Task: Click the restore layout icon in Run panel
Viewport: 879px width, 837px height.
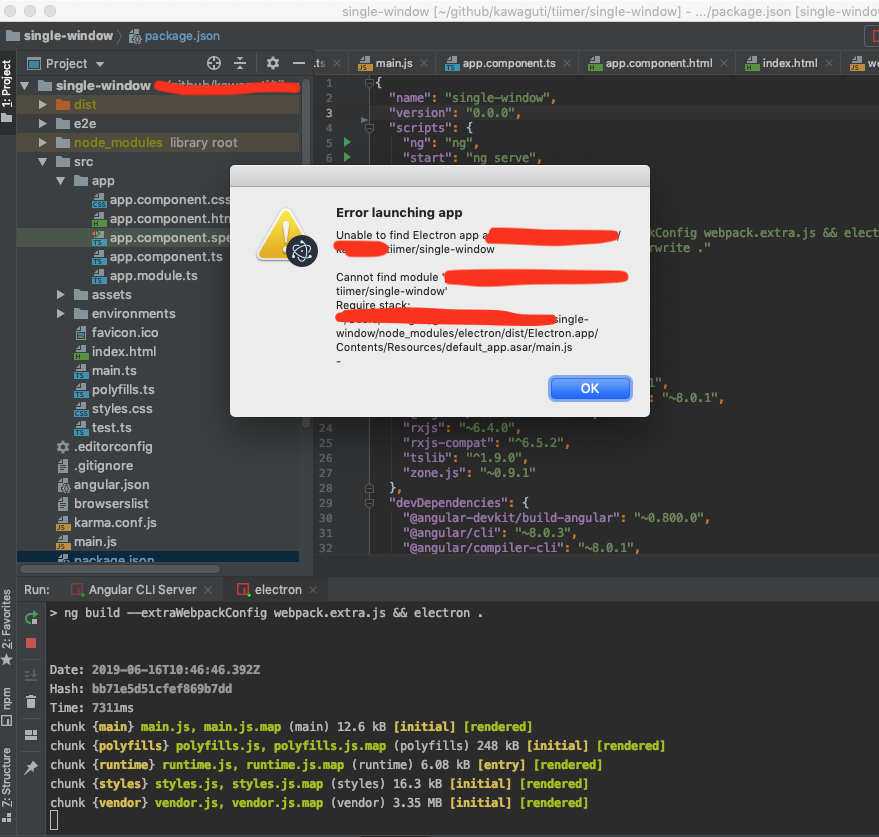Action: pyautogui.click(x=31, y=734)
